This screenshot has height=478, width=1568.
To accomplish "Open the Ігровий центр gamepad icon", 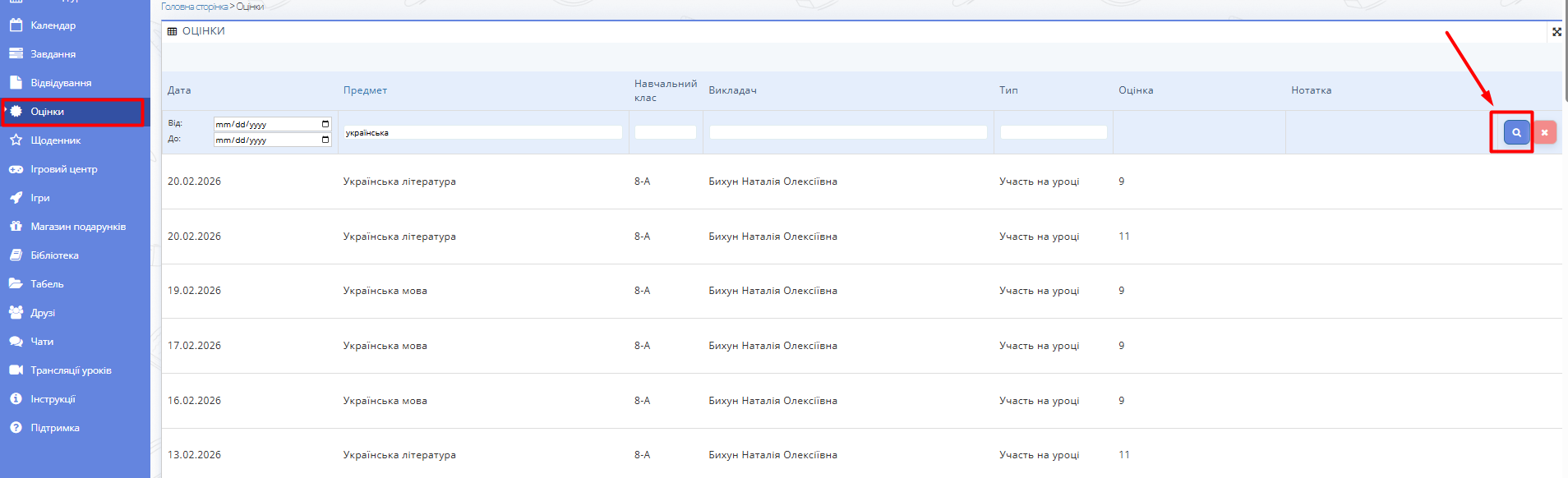I will (16, 169).
